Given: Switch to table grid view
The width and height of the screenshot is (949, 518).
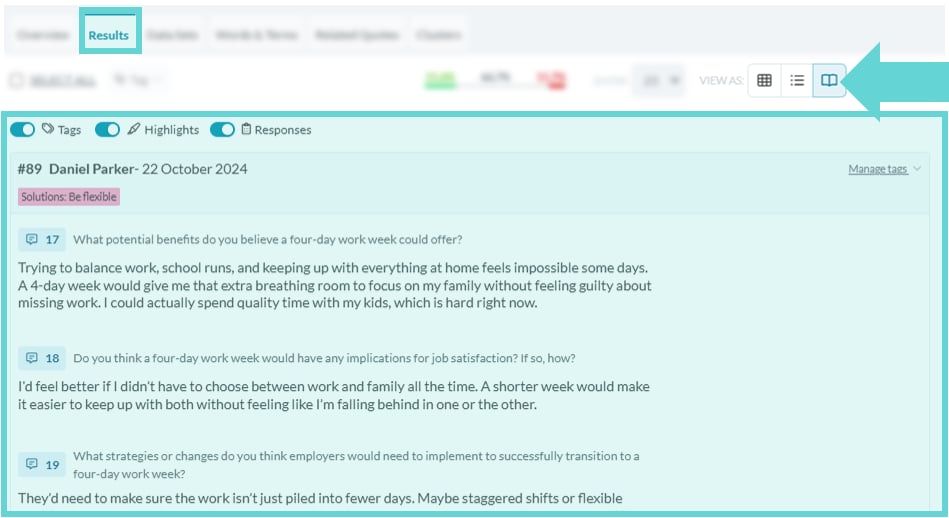Looking at the screenshot, I should (x=764, y=80).
